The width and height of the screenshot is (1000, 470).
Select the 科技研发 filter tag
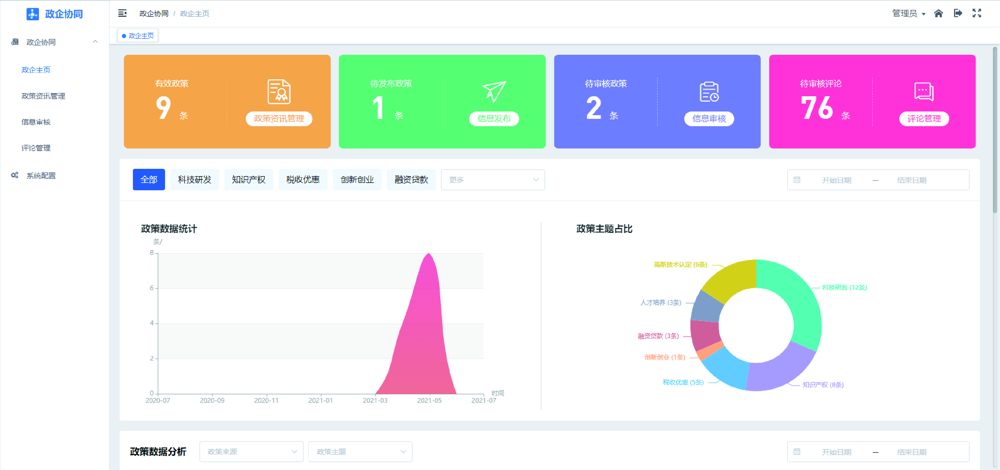click(x=195, y=180)
